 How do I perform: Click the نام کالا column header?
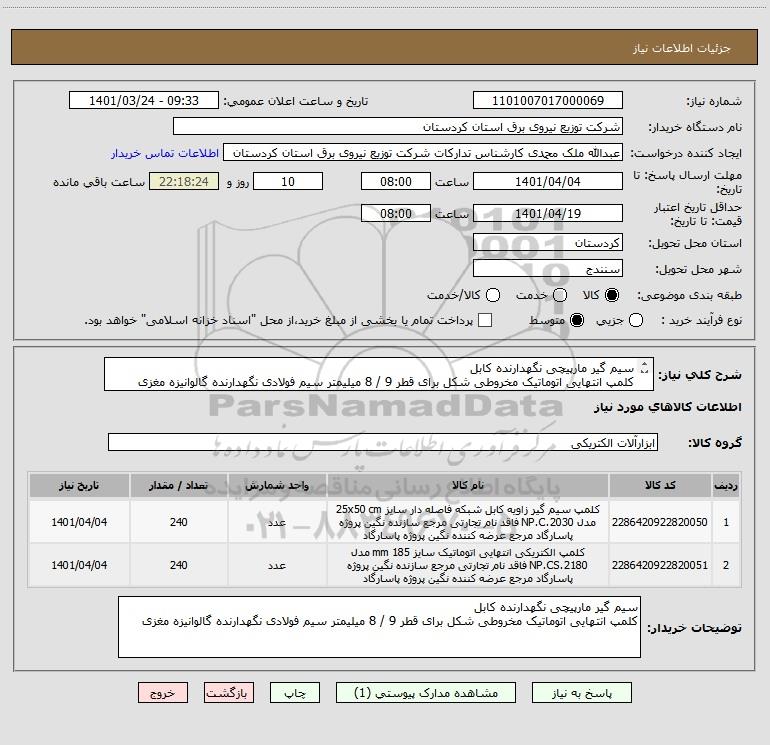[x=468, y=485]
